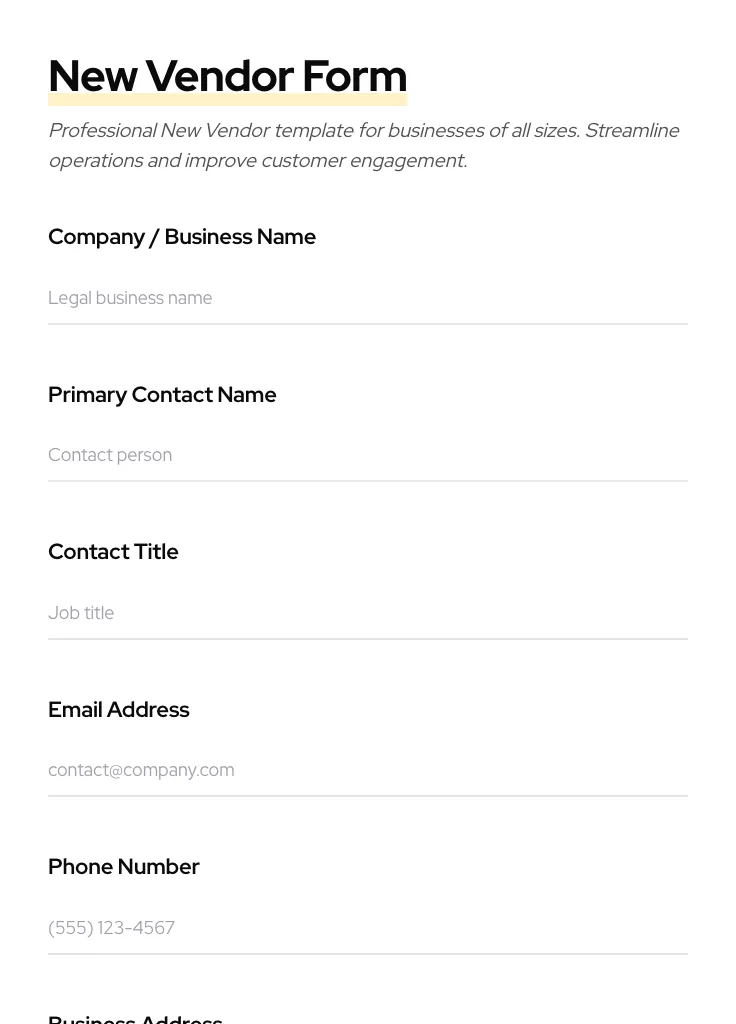Focus the Contact person text field
Viewport: 736px width, 1024px height.
(367, 455)
